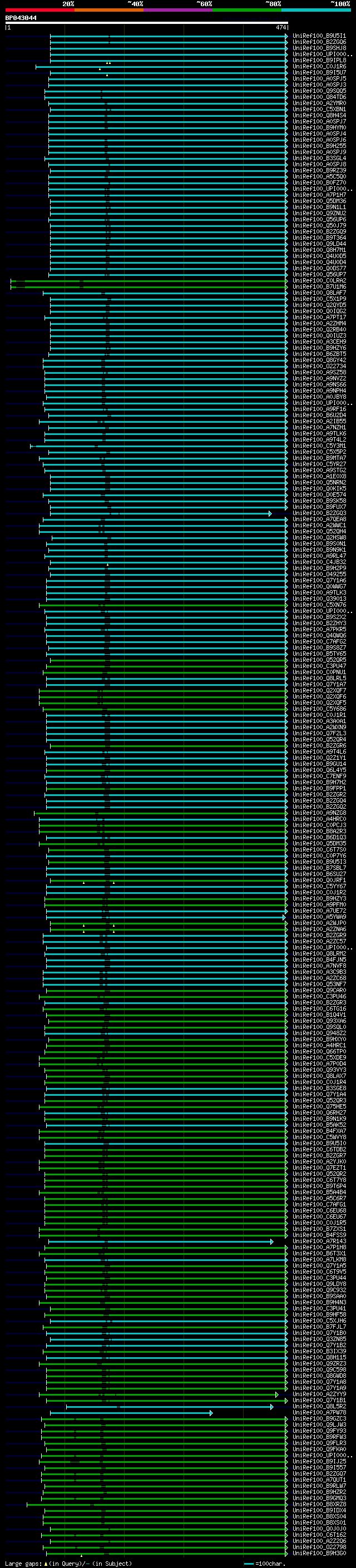Viewport: 356px width, 1568px height.
Task: Select UniRef100_C5XBN1 label
Action: 319,109
